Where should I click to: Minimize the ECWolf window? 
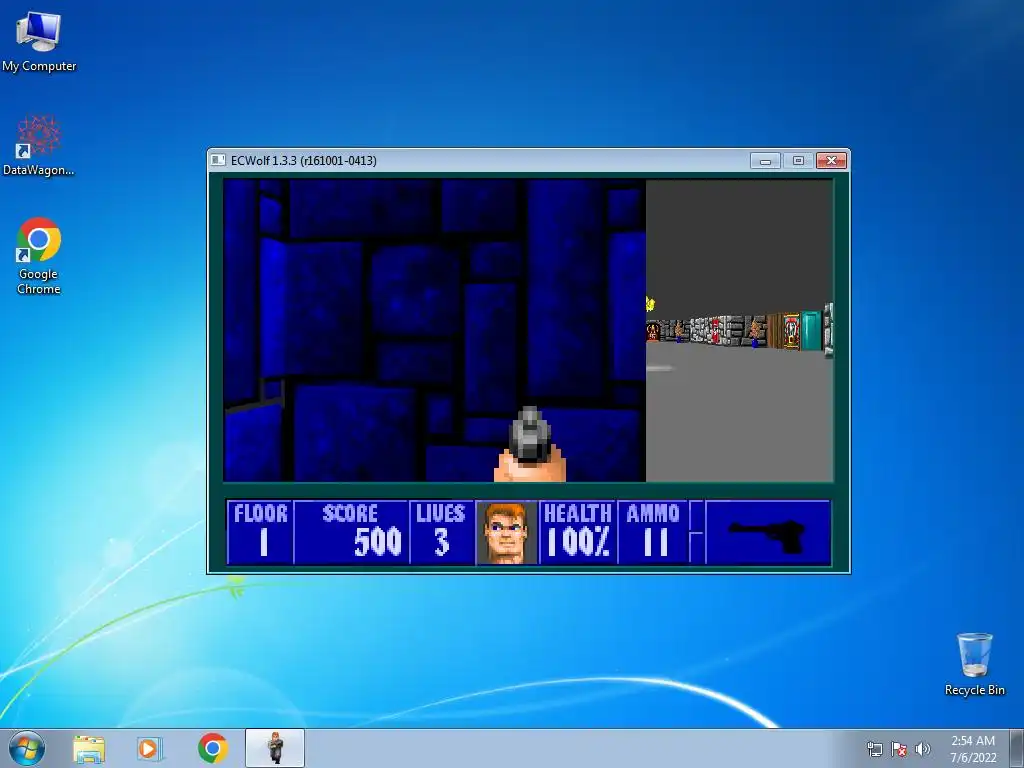765,161
